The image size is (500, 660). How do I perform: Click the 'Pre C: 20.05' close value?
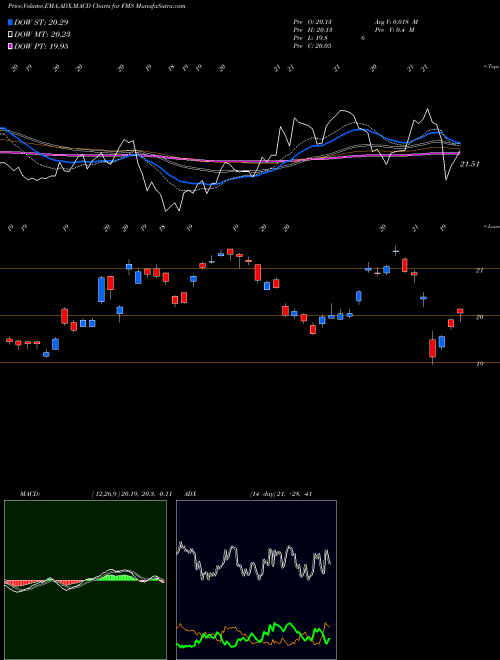[x=312, y=46]
